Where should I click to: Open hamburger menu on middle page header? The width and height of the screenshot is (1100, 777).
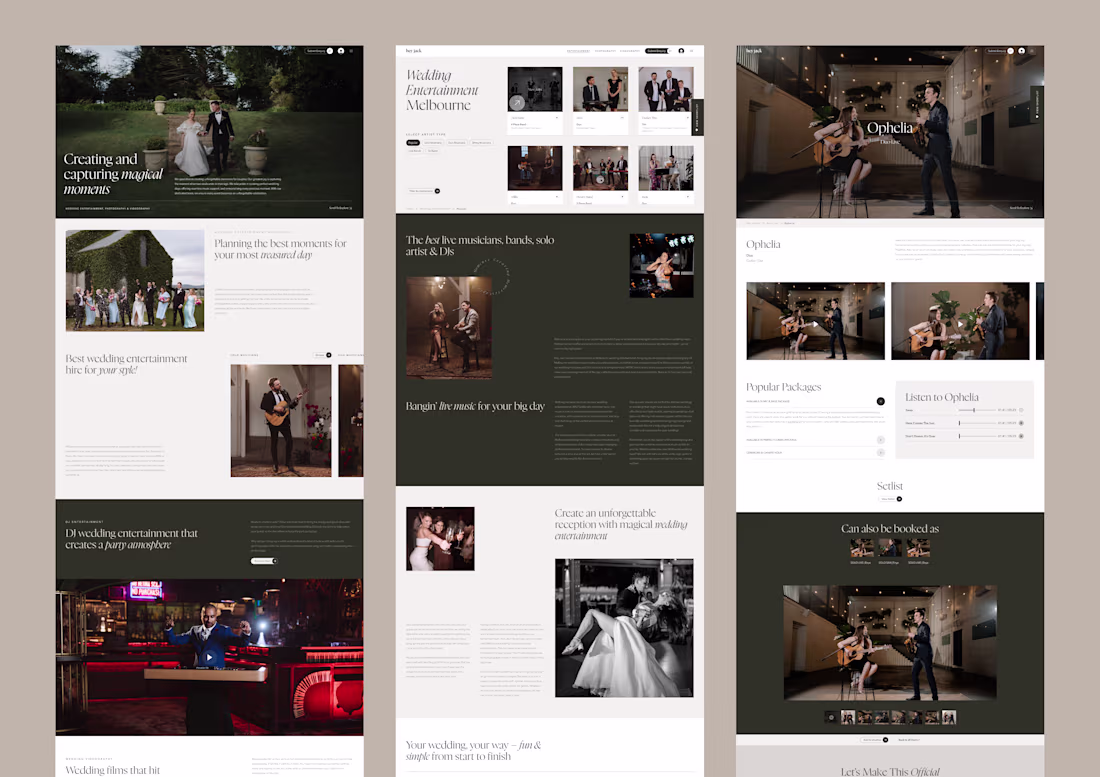pyautogui.click(x=692, y=50)
